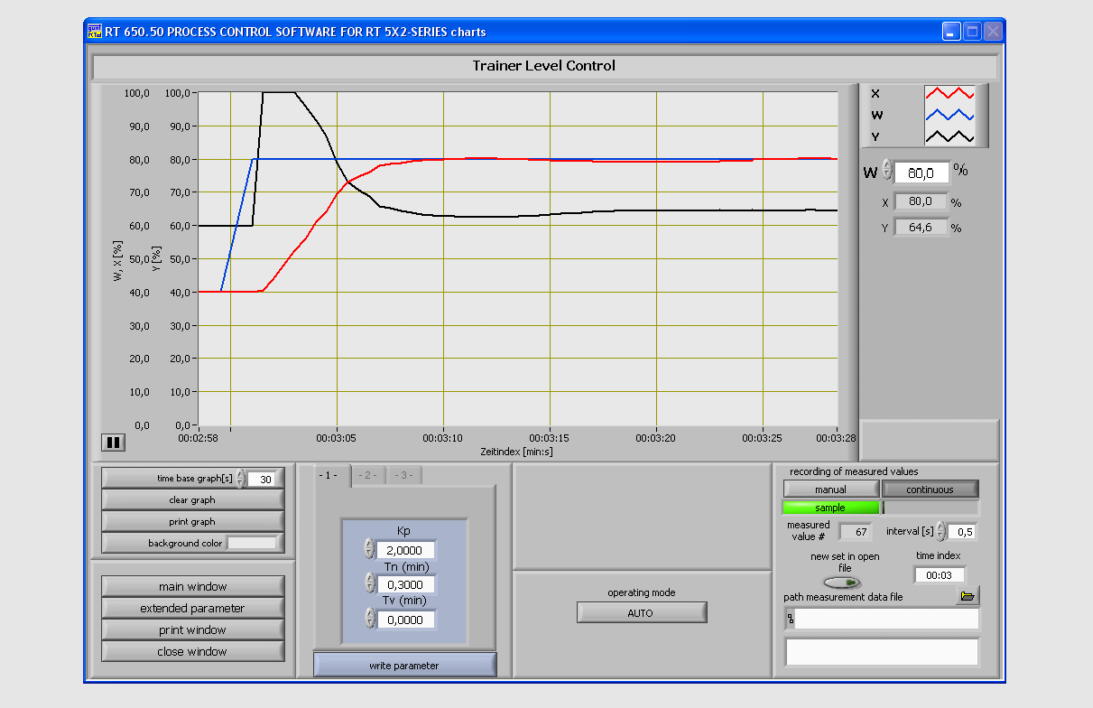Select continuous recording mode
1093x708 pixels.
(x=929, y=489)
